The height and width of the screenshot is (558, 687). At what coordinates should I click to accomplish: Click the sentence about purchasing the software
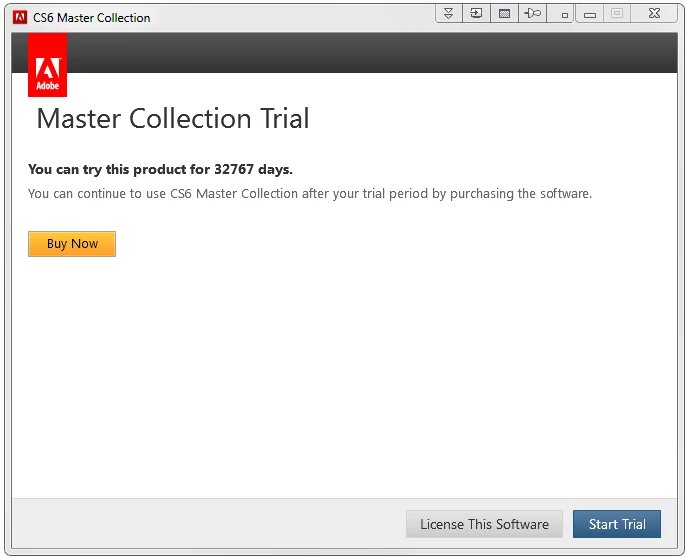(310, 194)
